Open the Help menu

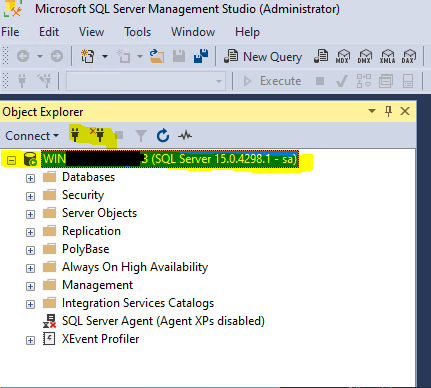click(x=247, y=32)
